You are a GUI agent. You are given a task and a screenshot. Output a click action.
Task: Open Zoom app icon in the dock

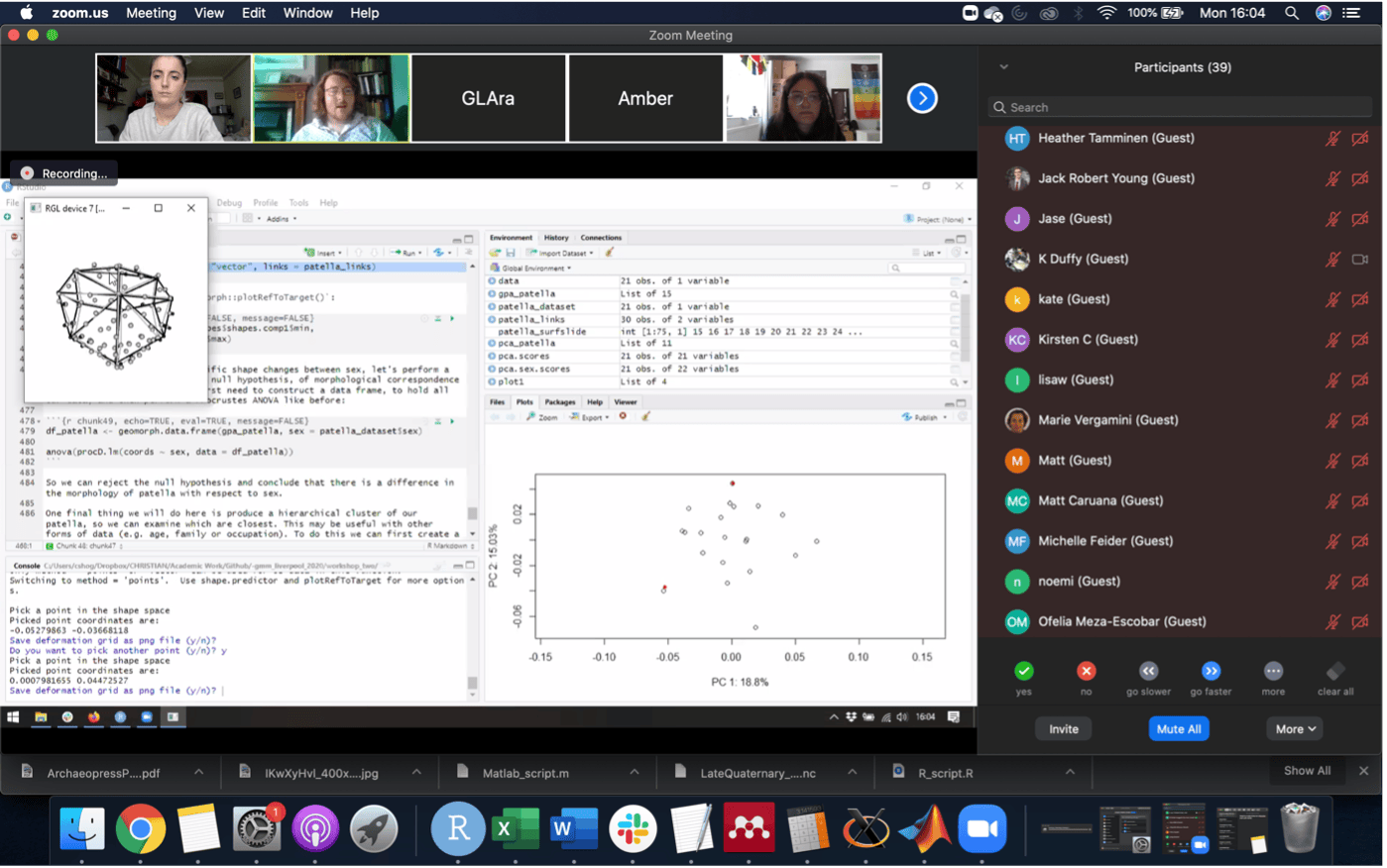point(982,828)
